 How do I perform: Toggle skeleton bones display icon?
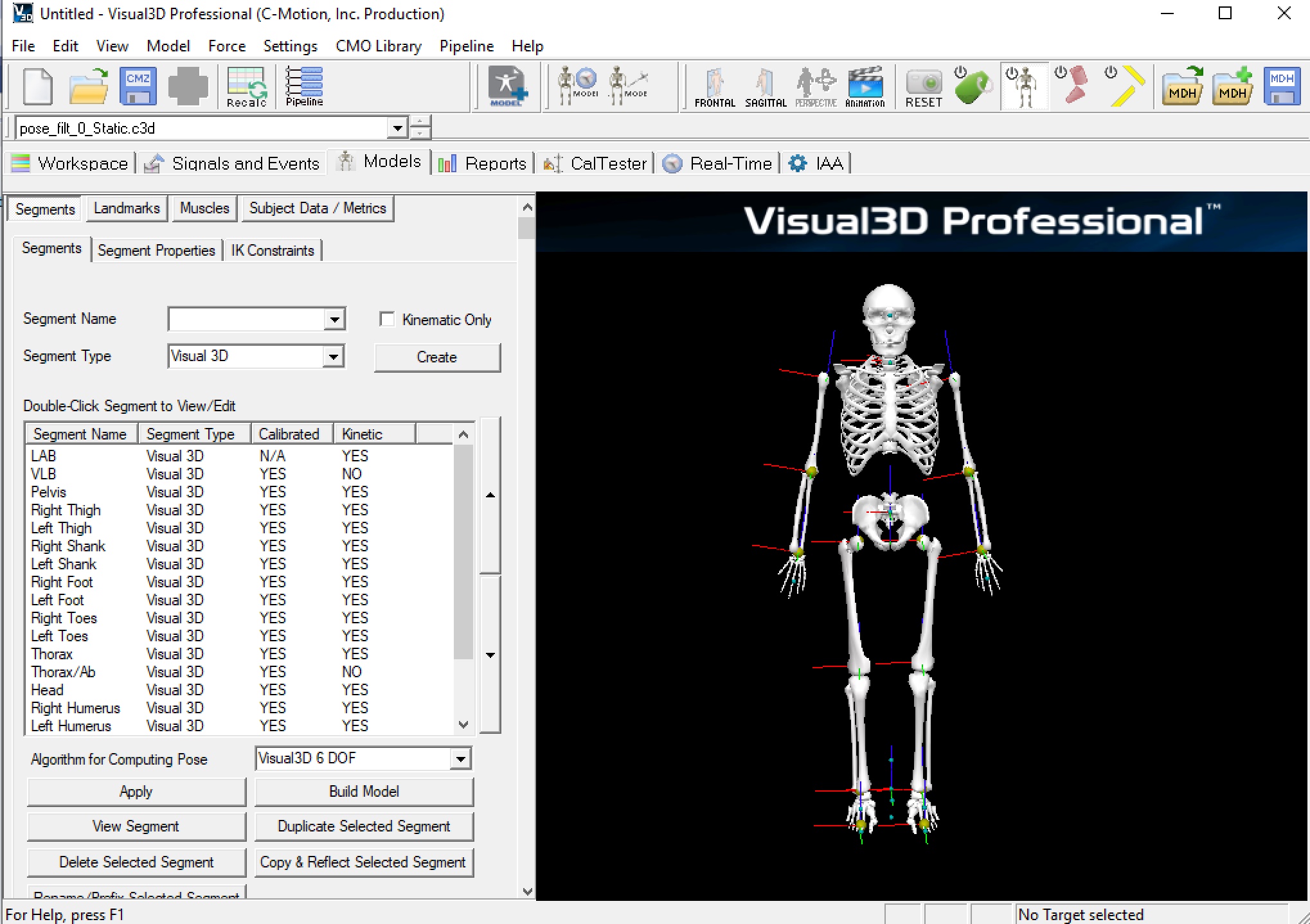tap(1024, 86)
